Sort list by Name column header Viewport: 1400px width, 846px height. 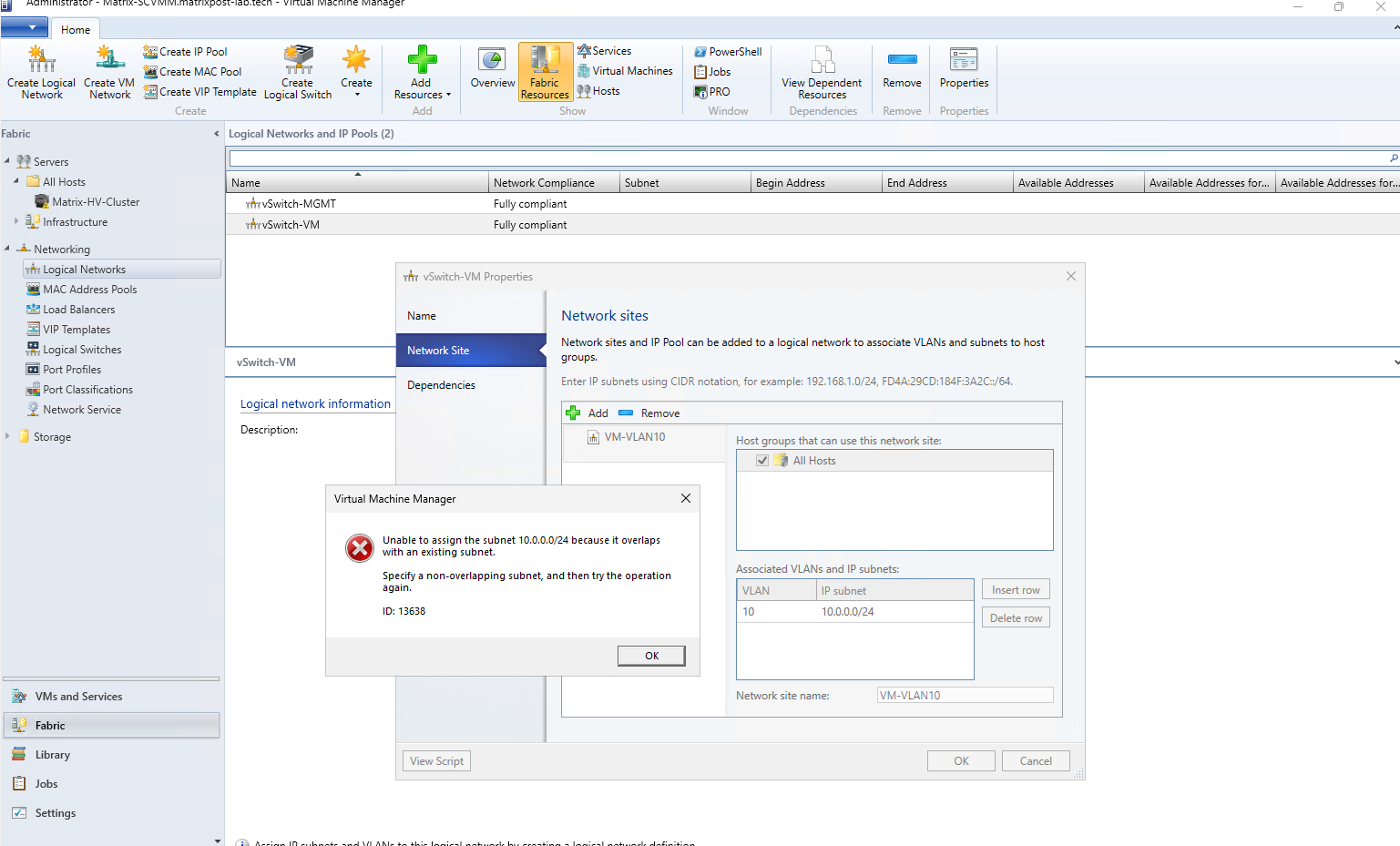[357, 182]
